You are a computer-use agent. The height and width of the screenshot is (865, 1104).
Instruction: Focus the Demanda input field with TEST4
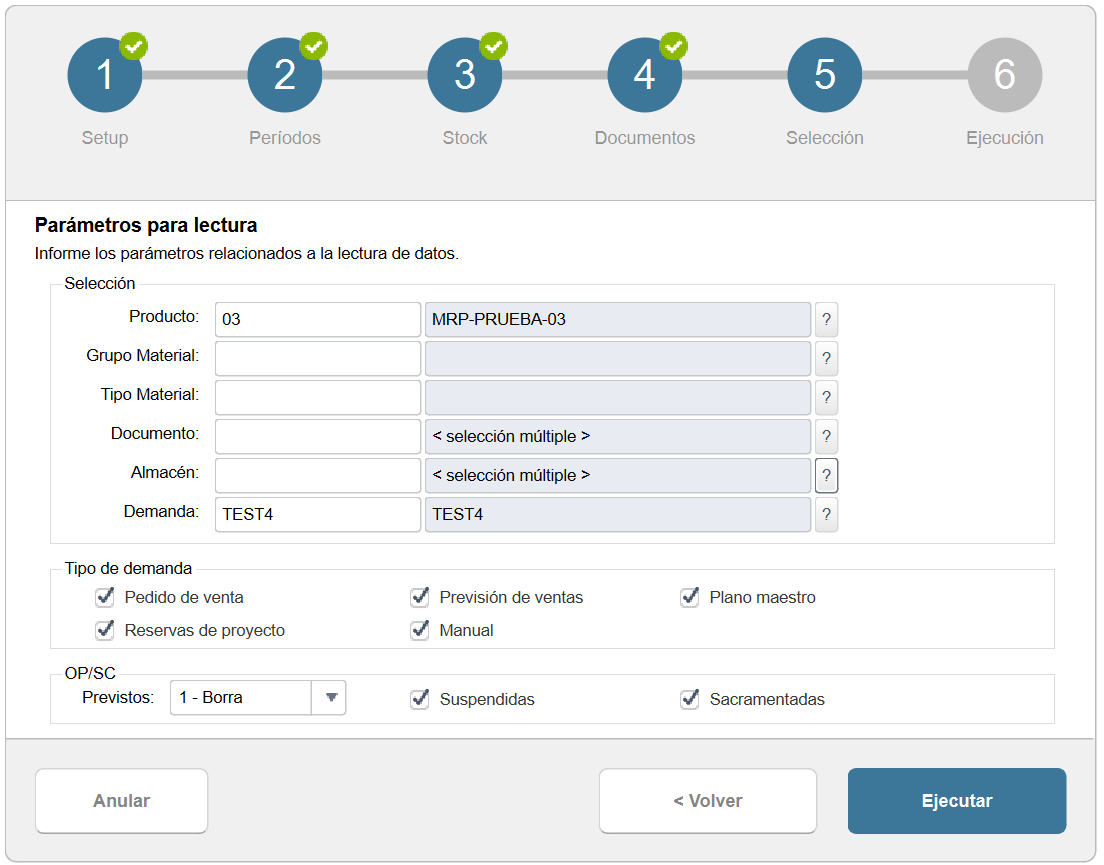(x=317, y=515)
